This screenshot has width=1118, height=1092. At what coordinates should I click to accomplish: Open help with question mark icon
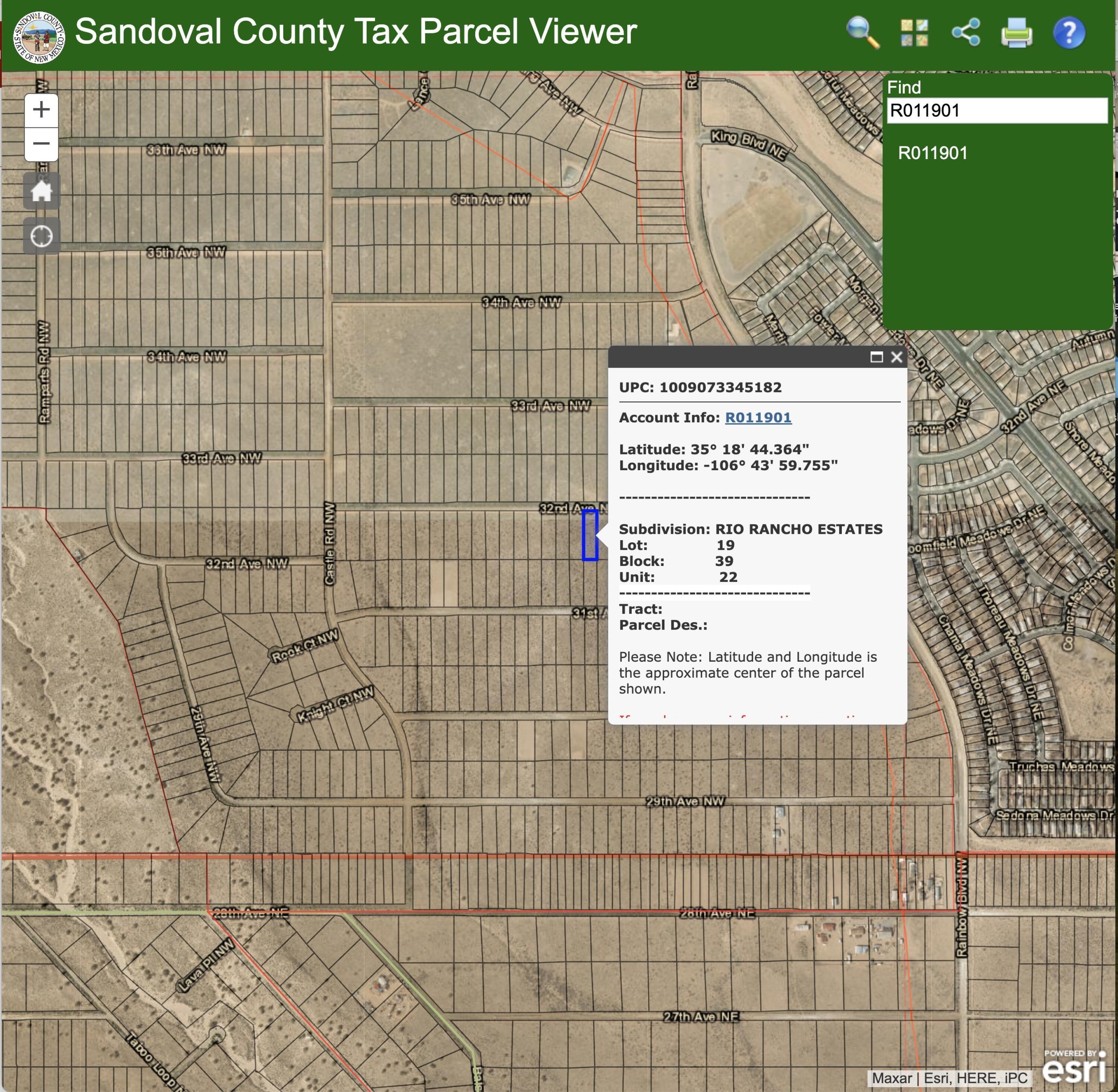1069,33
